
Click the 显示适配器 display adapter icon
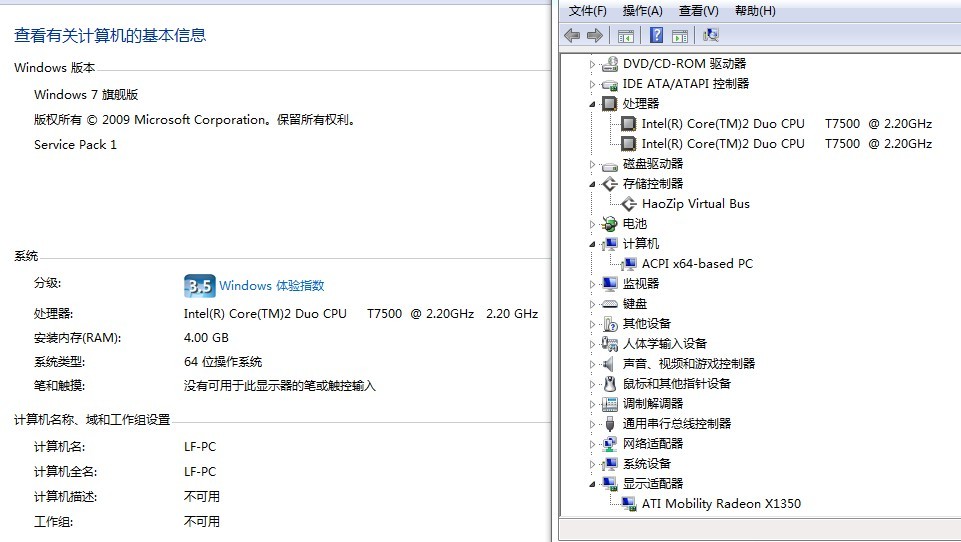[x=609, y=484]
